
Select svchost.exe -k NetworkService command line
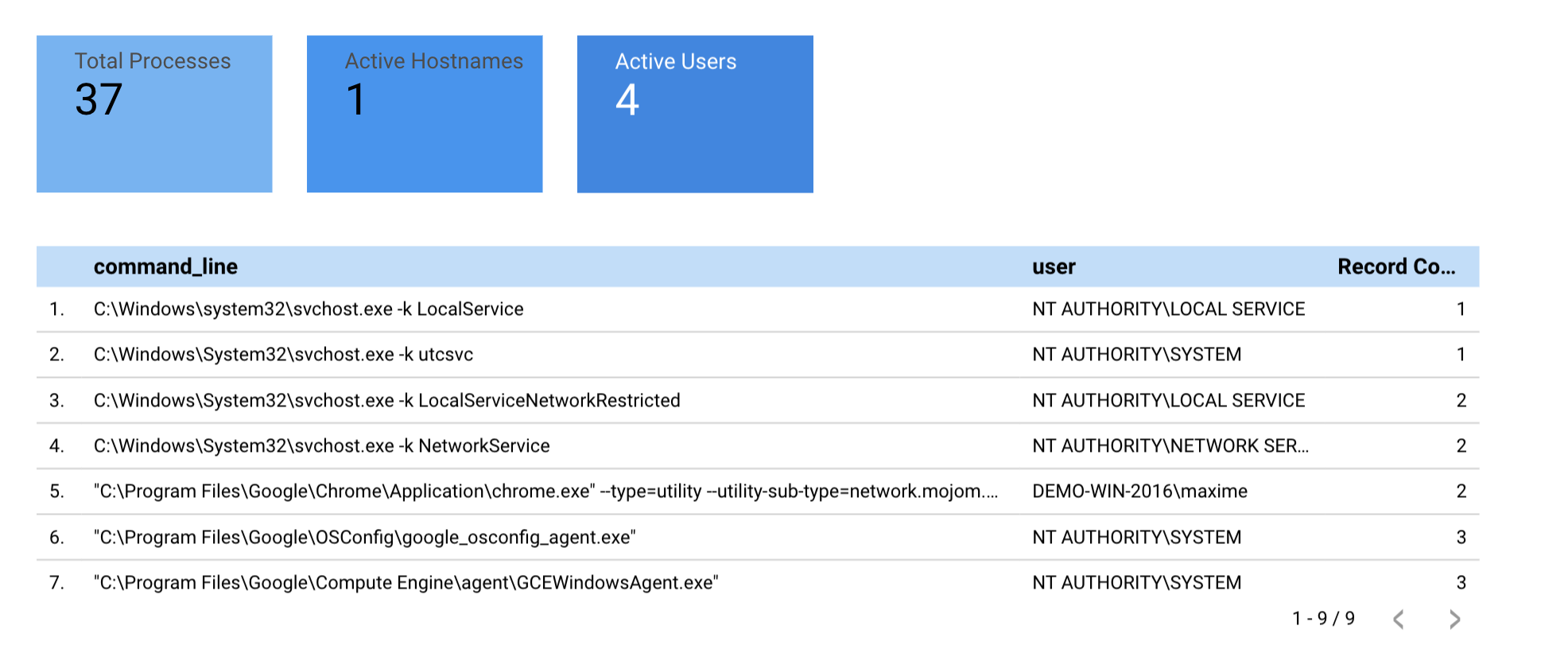point(321,446)
